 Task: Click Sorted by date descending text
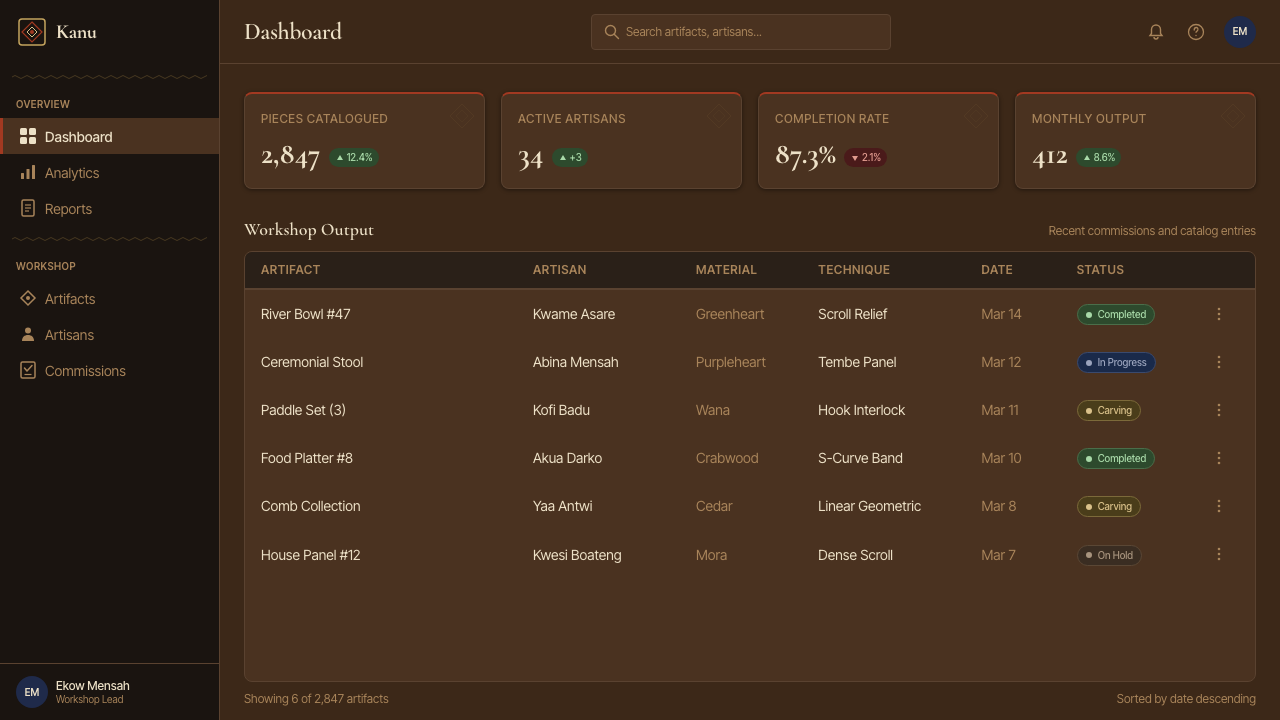tap(1186, 699)
